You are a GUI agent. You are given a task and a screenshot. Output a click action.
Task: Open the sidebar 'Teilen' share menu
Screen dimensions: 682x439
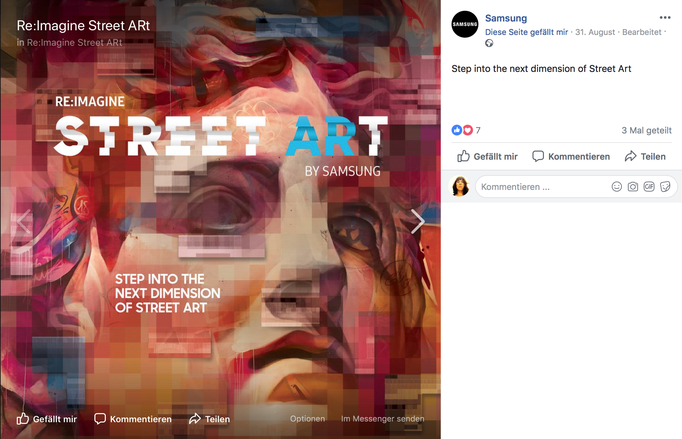tap(645, 156)
